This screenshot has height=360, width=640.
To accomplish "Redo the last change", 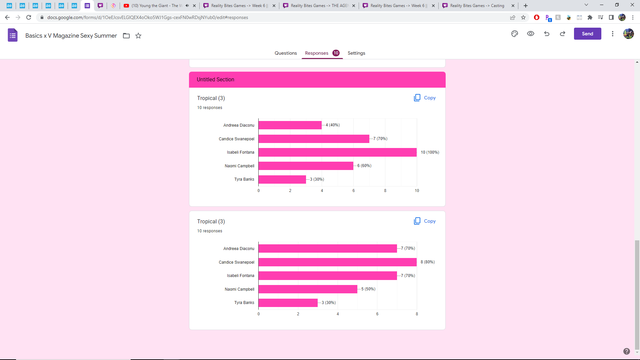I will (x=562, y=34).
